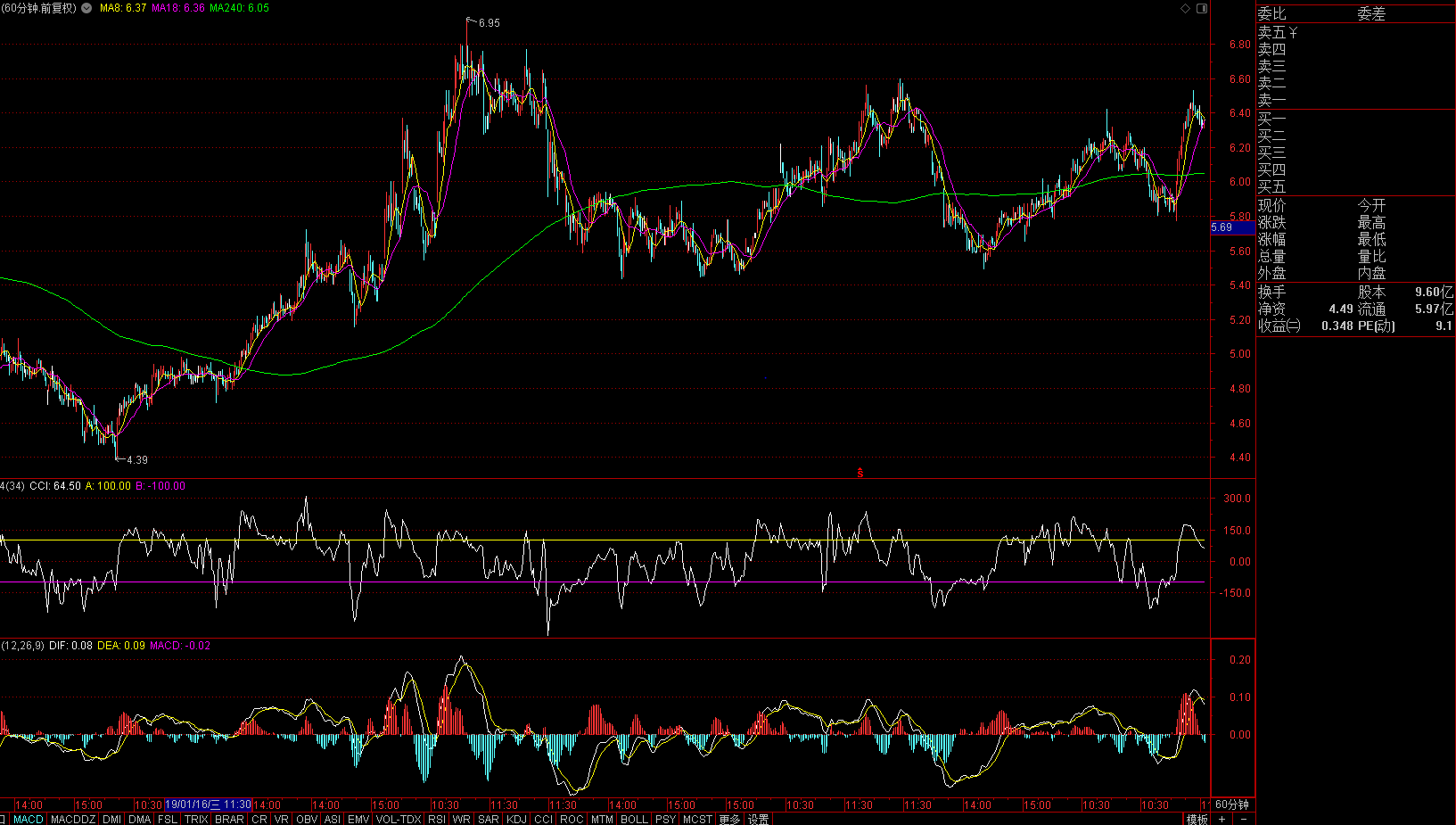Choose the PSY indicator tab

(665, 819)
